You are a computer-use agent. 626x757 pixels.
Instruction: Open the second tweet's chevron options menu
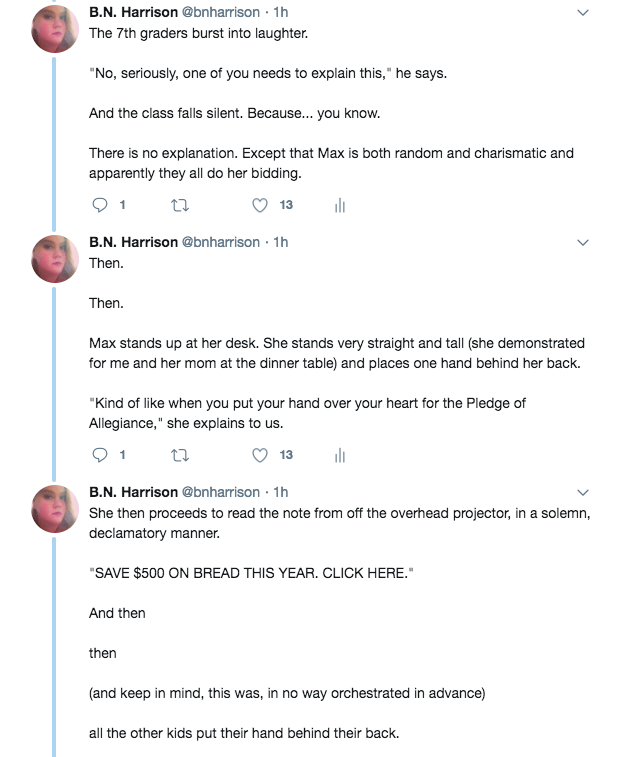(x=584, y=242)
